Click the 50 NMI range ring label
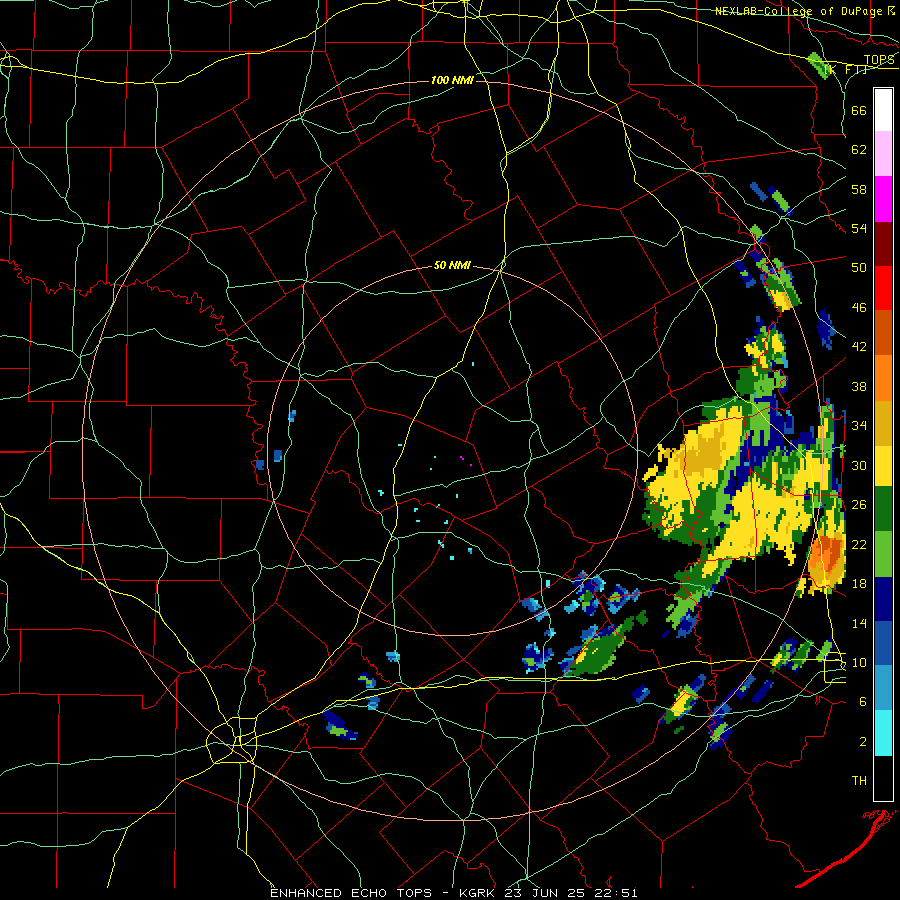Screen dimensions: 900x900 452,265
